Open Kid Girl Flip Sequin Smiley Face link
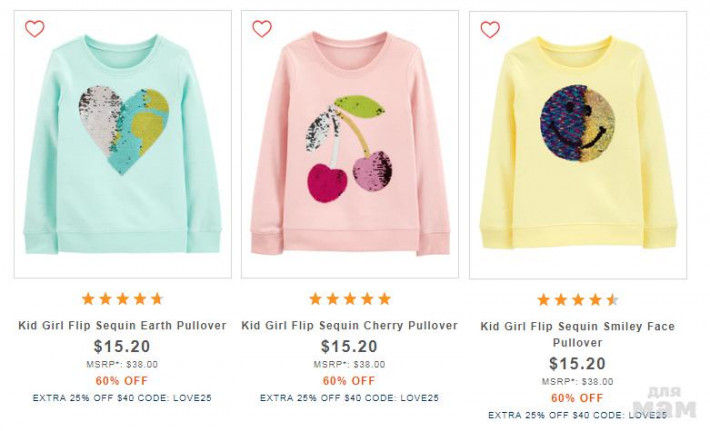The height and width of the screenshot is (431, 710). (578, 334)
